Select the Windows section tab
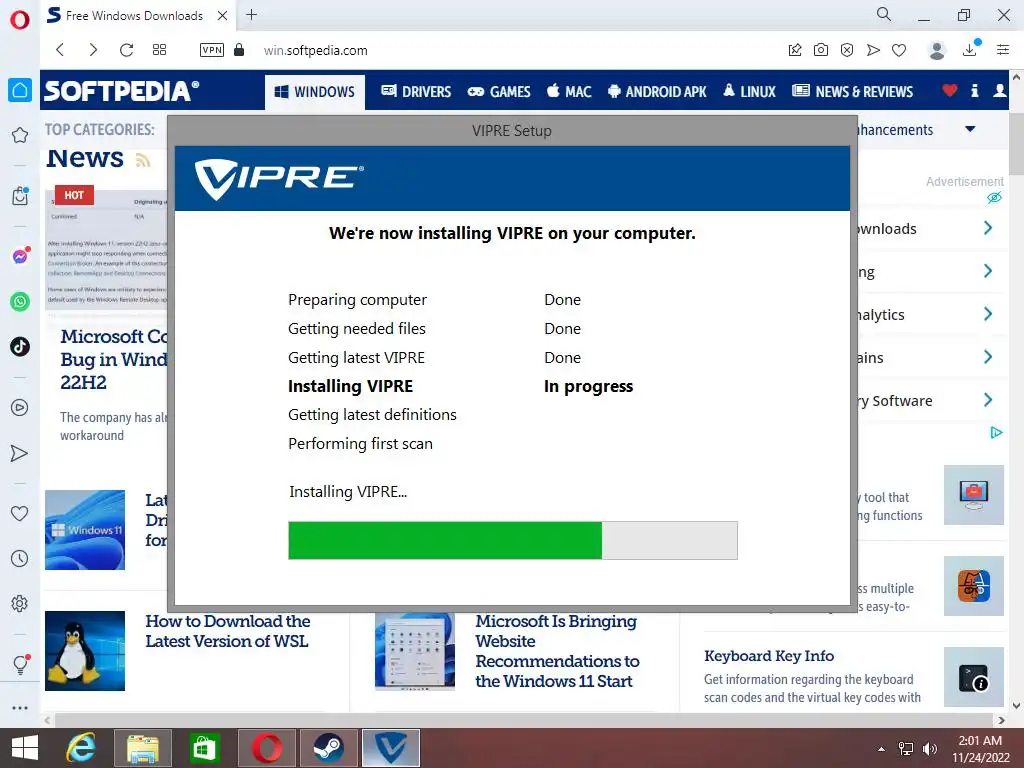 (x=315, y=92)
